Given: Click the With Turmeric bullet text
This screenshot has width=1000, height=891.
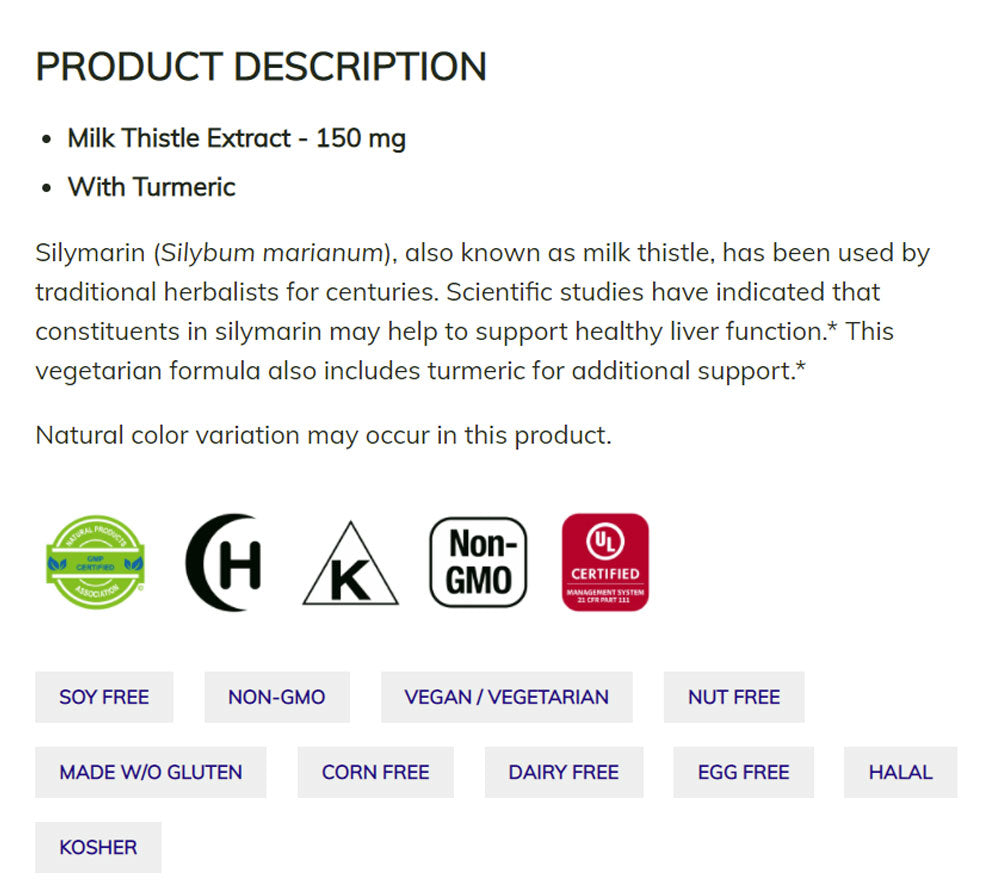Looking at the screenshot, I should tap(152, 187).
